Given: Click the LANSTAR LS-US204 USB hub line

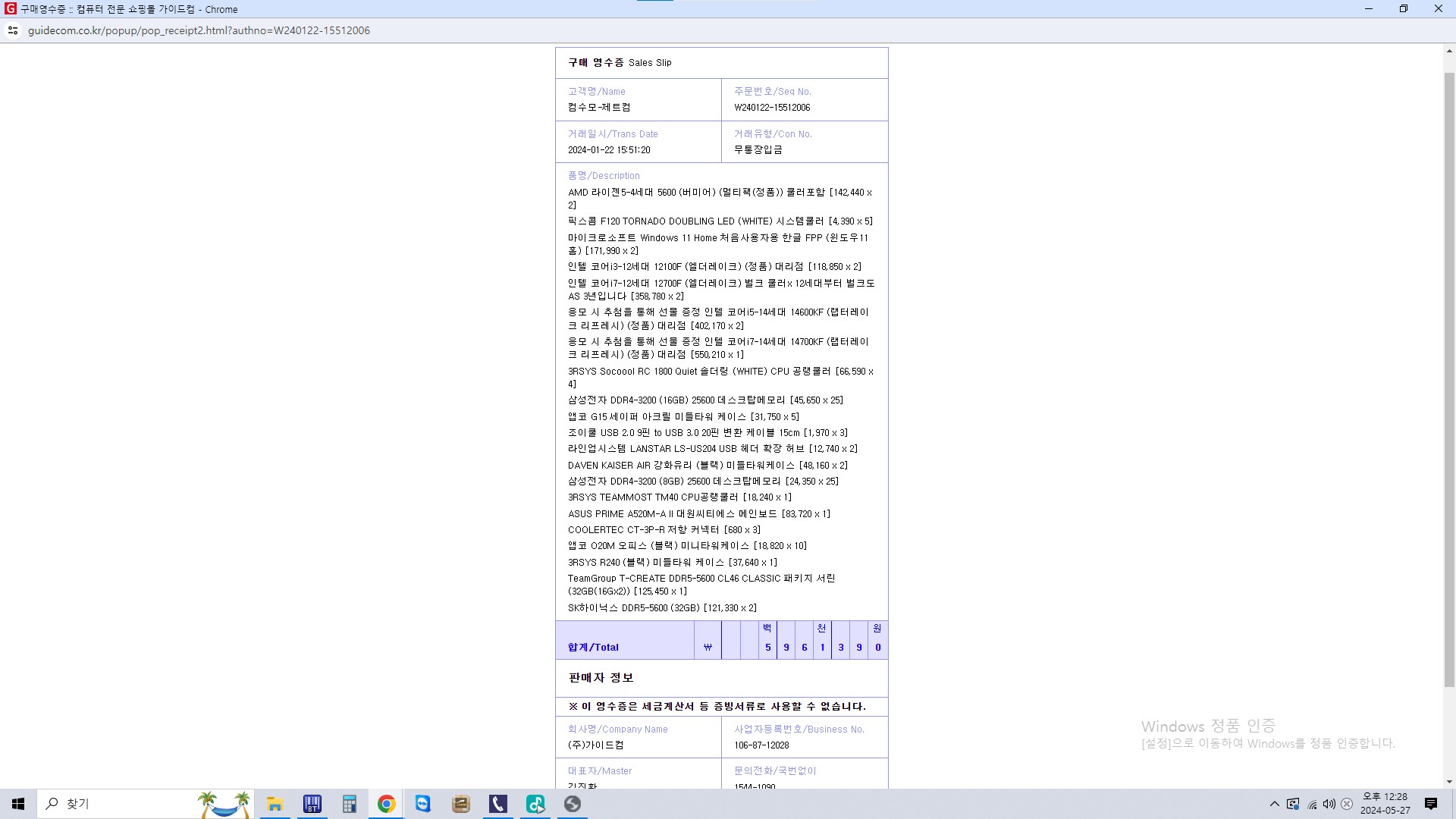Looking at the screenshot, I should pos(713,449).
